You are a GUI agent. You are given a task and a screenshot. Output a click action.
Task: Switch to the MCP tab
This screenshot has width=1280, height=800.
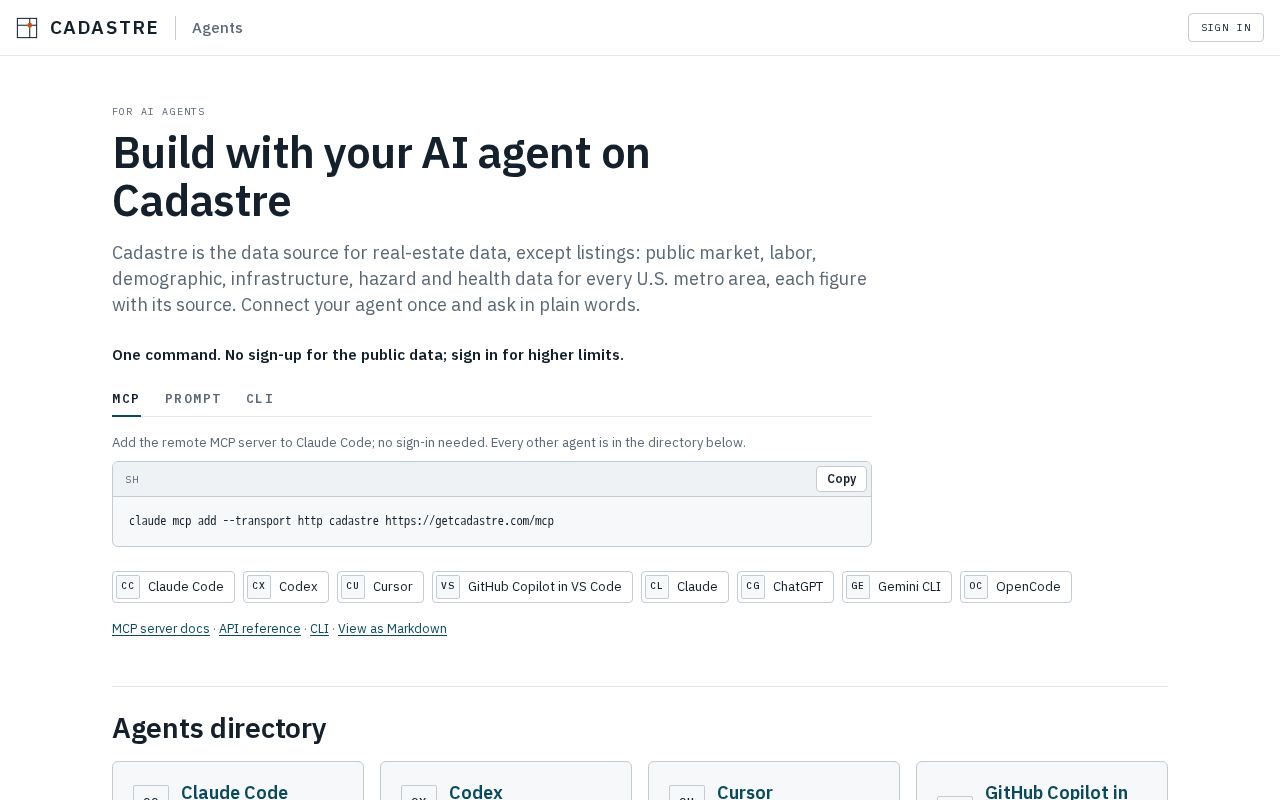coord(126,398)
